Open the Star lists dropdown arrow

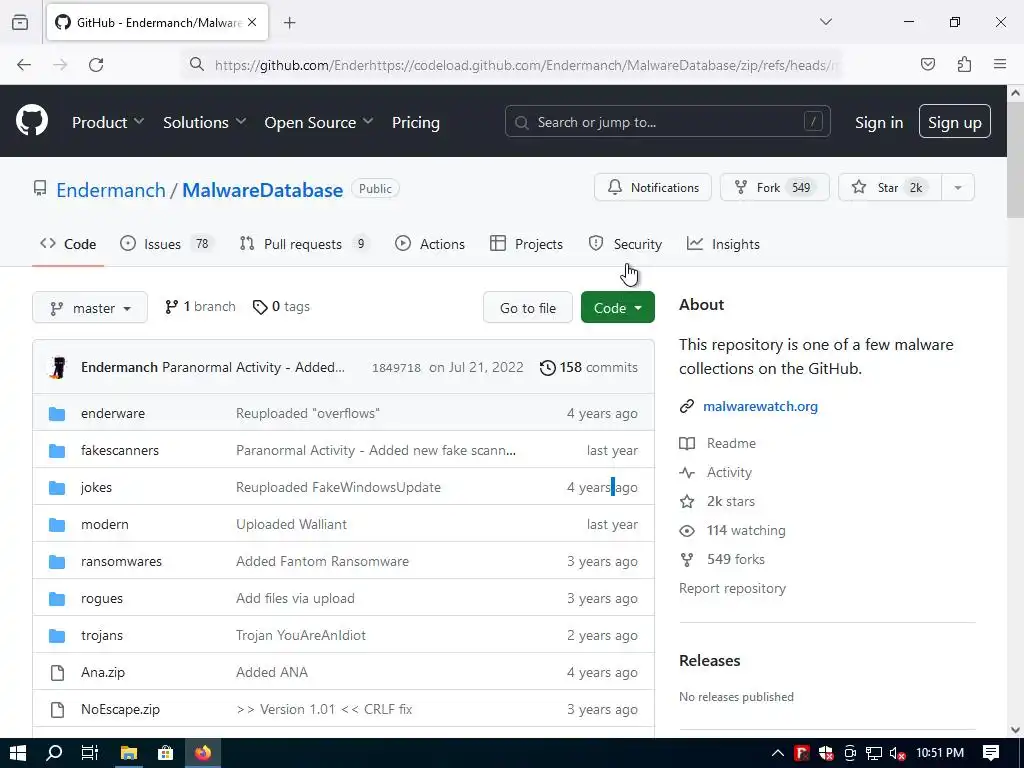click(958, 187)
